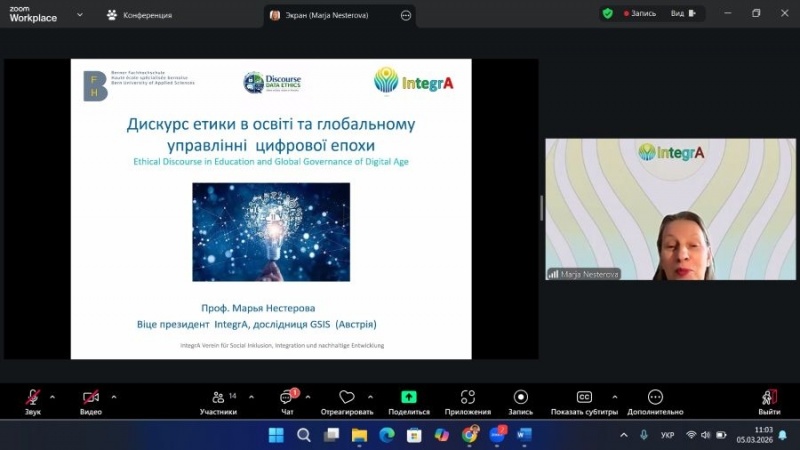Unmute the microphone with Звук button
This screenshot has width=800, height=450.
coord(33,397)
